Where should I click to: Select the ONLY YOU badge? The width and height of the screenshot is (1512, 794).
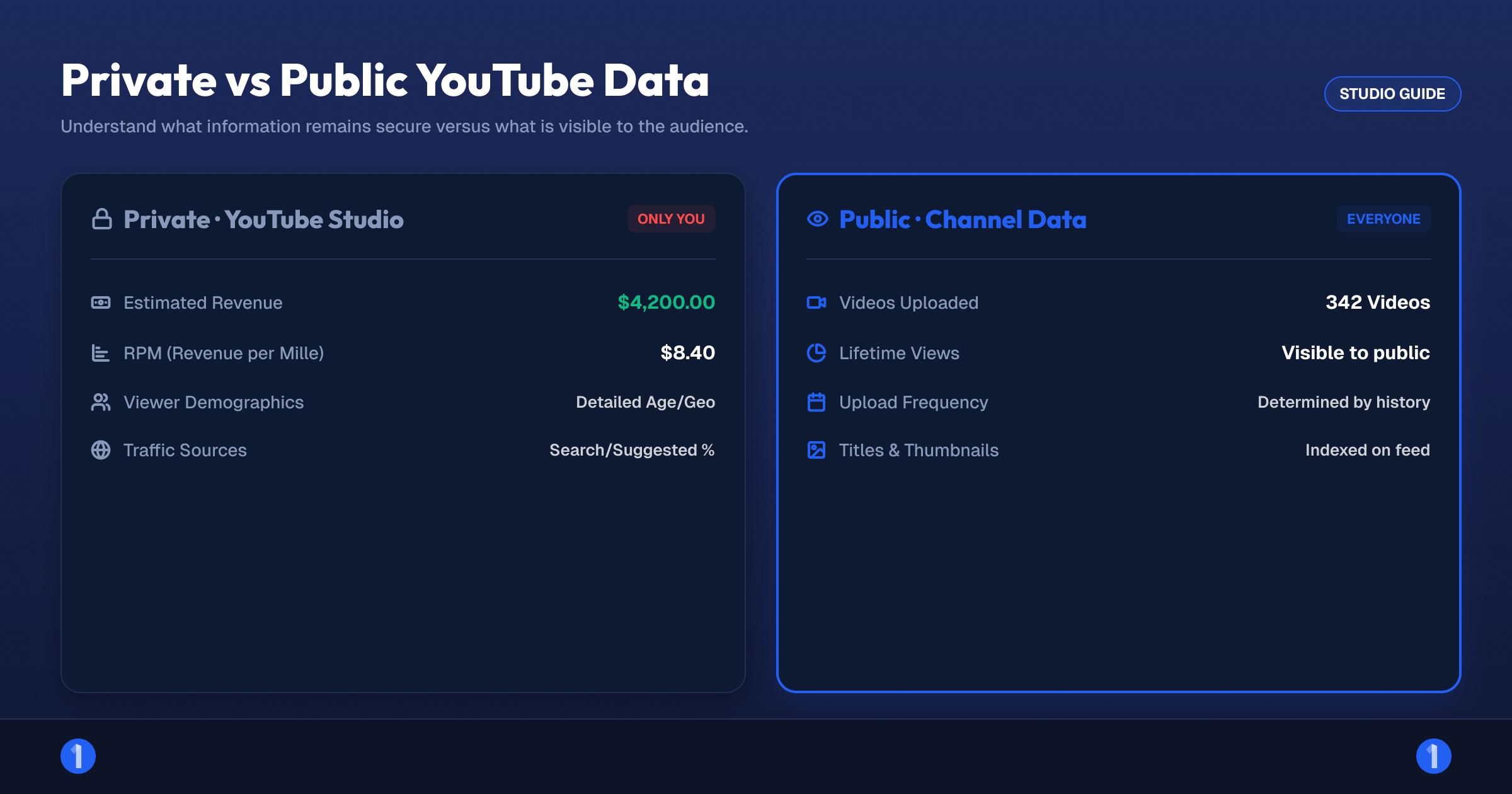pos(671,219)
